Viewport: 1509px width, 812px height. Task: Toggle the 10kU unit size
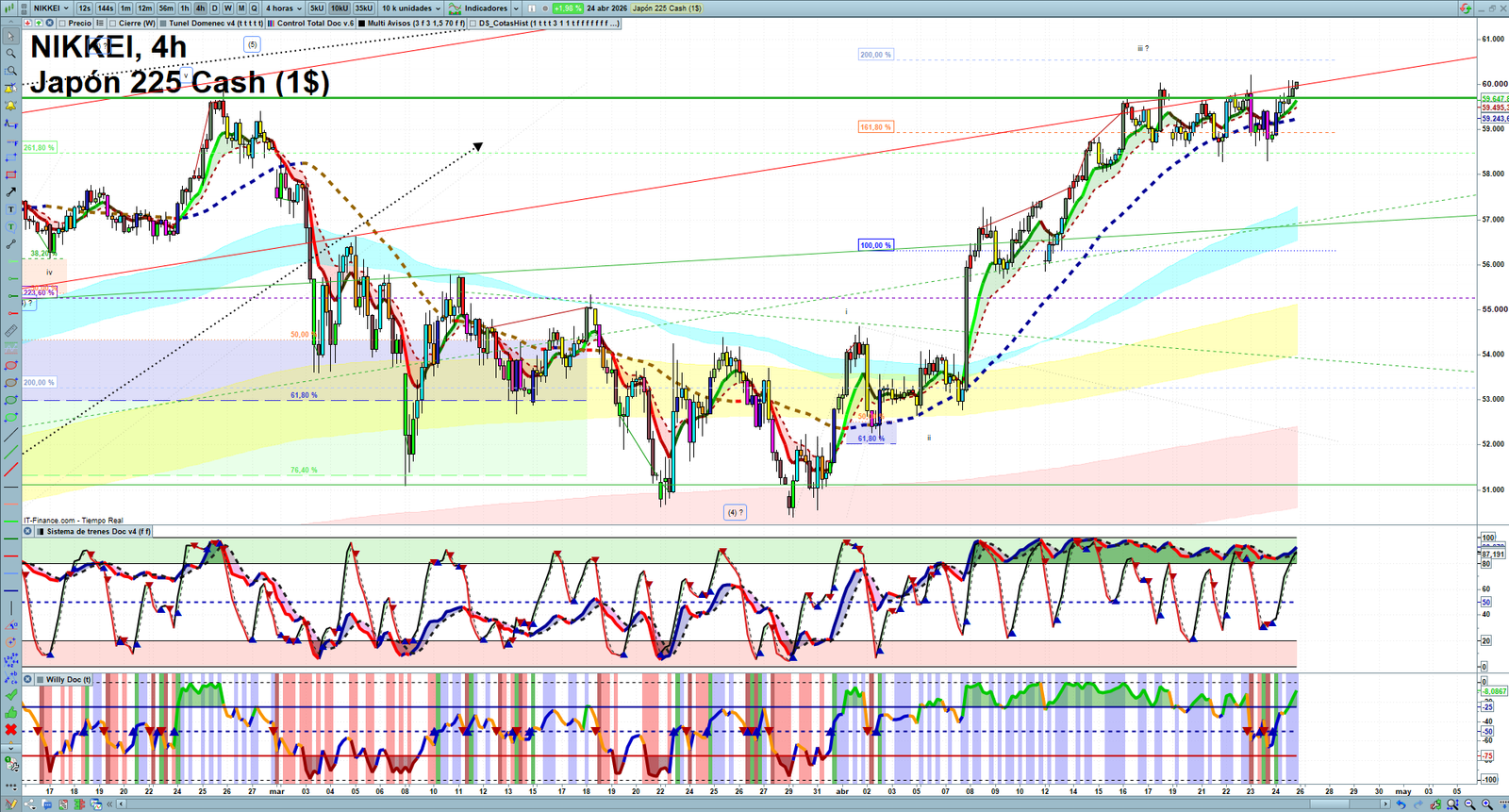[x=339, y=8]
